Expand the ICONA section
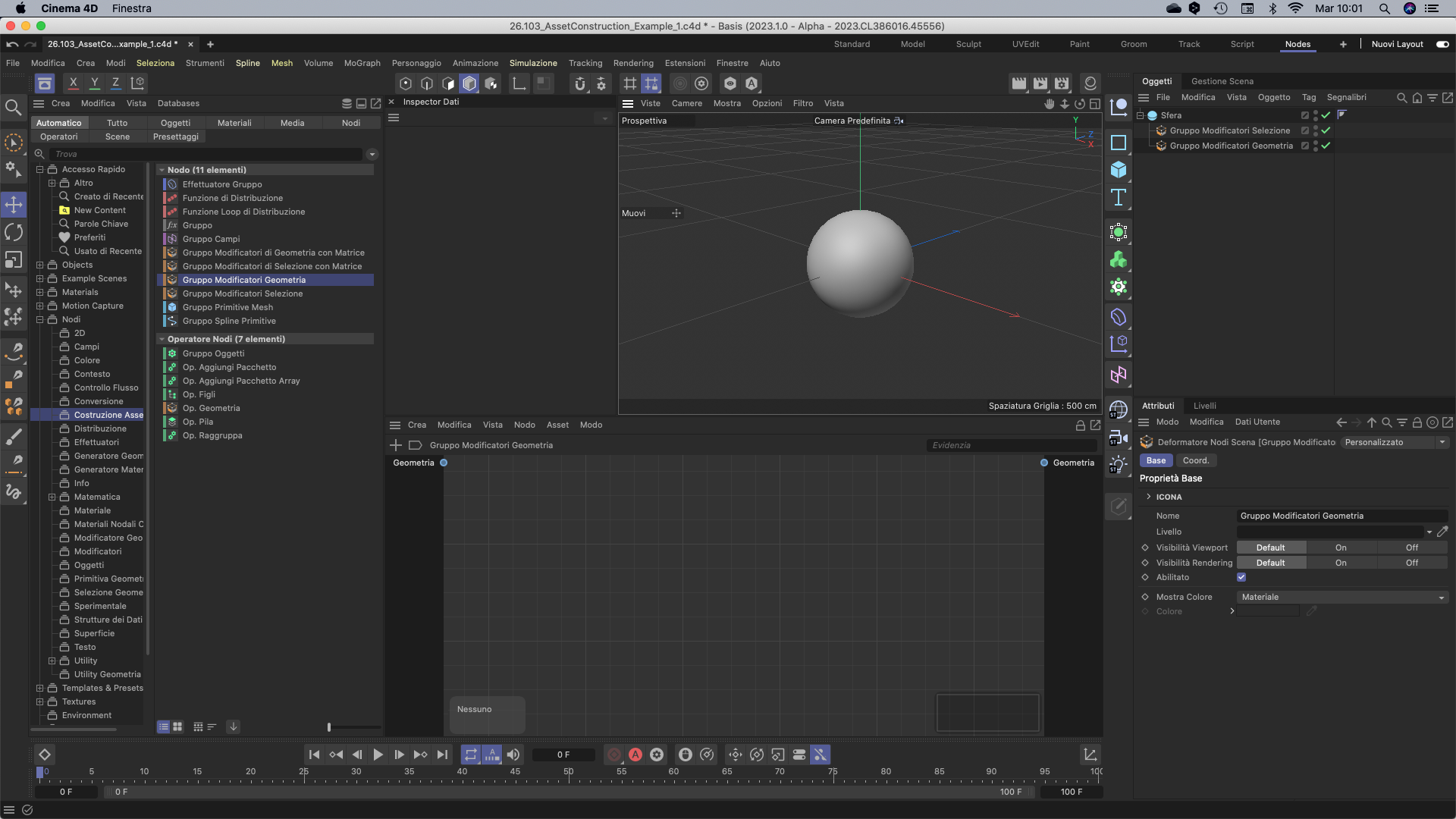This screenshot has width=1456, height=819. [x=1149, y=497]
